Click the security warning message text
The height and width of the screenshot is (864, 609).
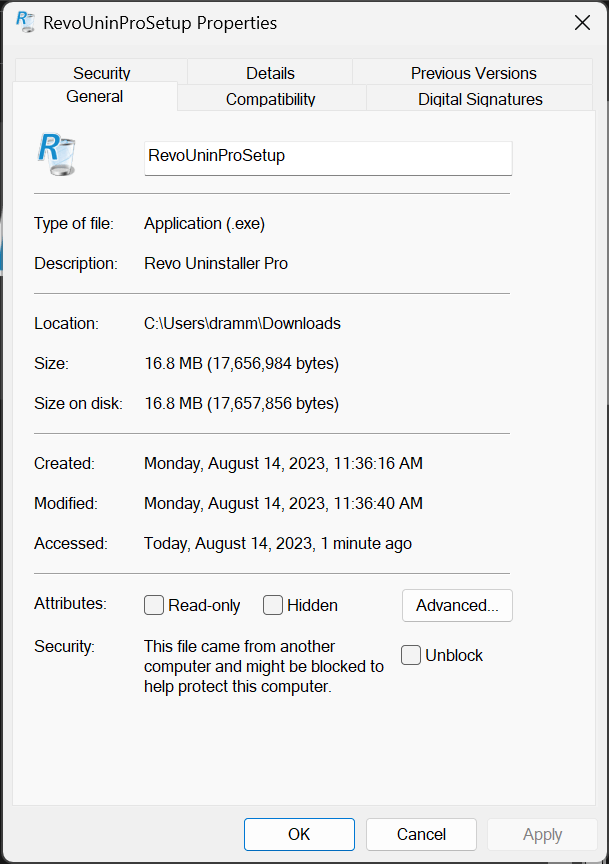[263, 666]
